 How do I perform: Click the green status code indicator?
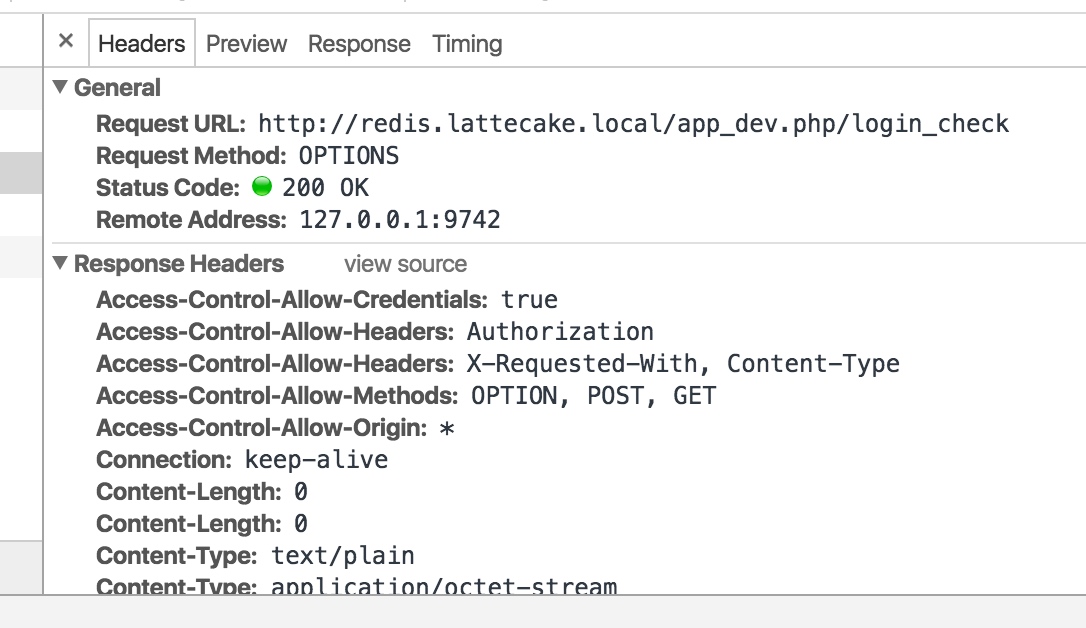pos(262,186)
